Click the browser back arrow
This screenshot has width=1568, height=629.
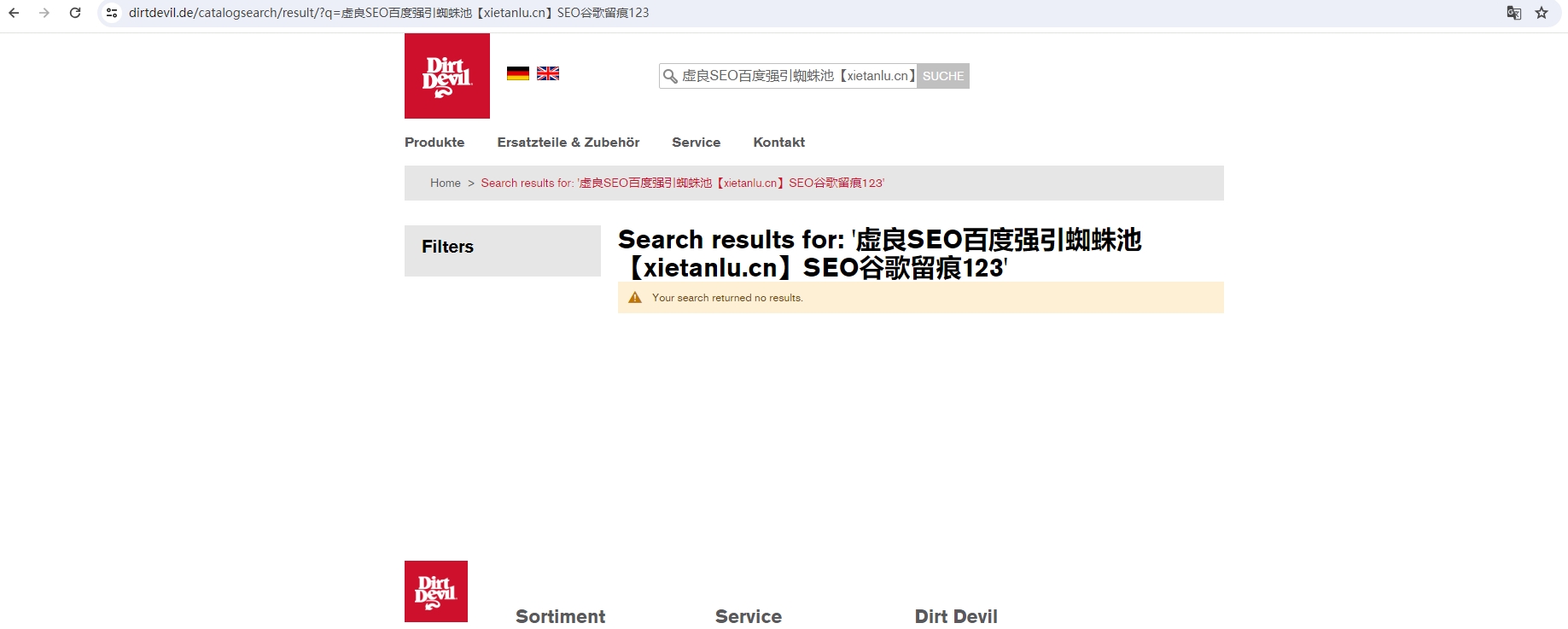14,13
